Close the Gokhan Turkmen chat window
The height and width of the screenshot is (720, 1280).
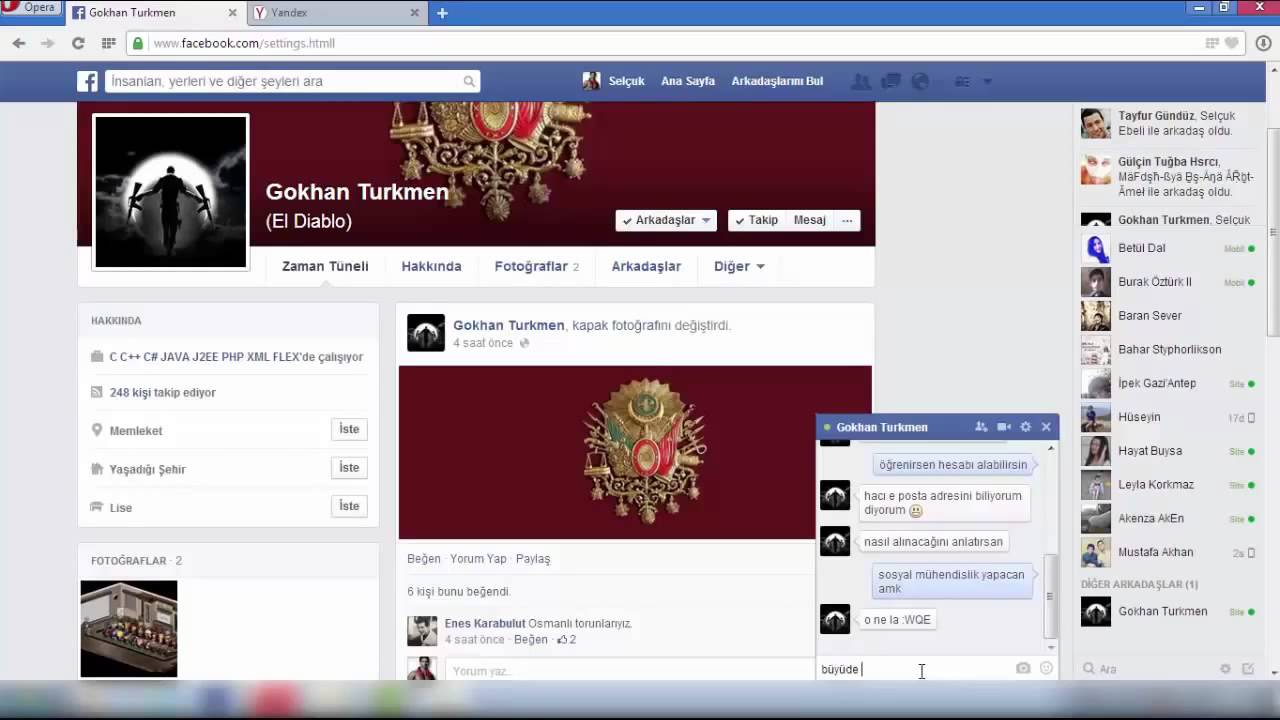click(x=1046, y=427)
